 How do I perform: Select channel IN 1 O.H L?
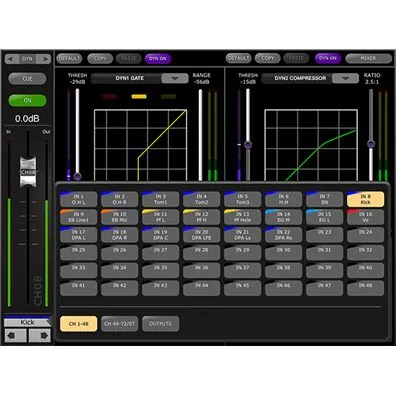79,199
